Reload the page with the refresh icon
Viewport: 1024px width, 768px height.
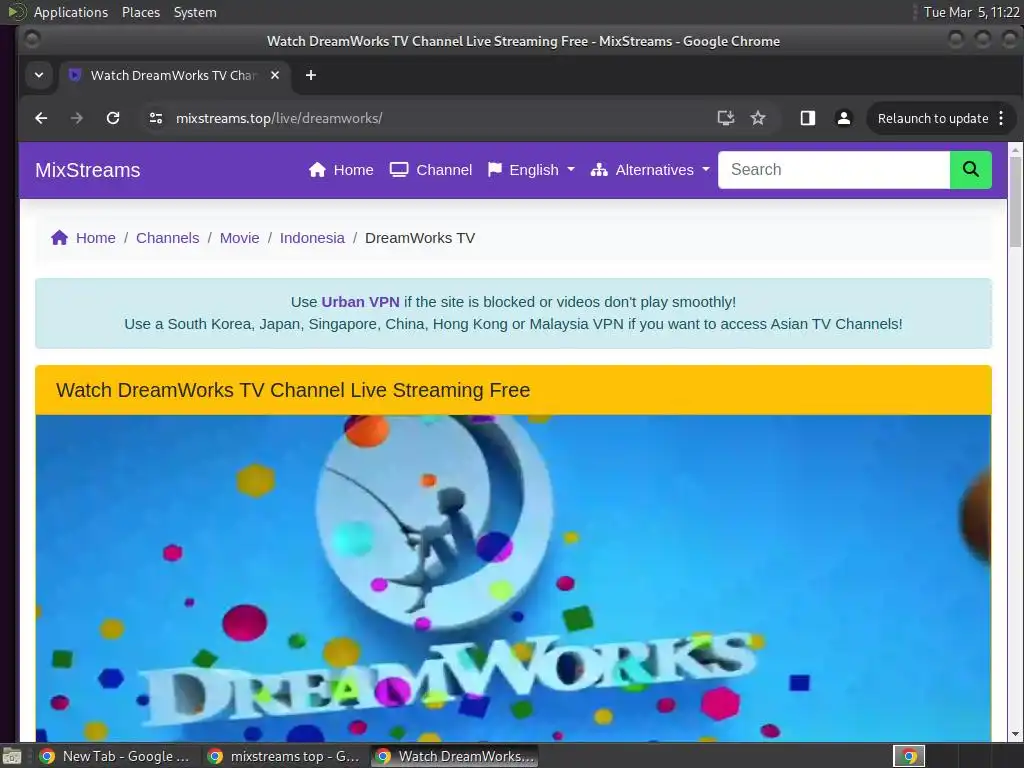113,118
